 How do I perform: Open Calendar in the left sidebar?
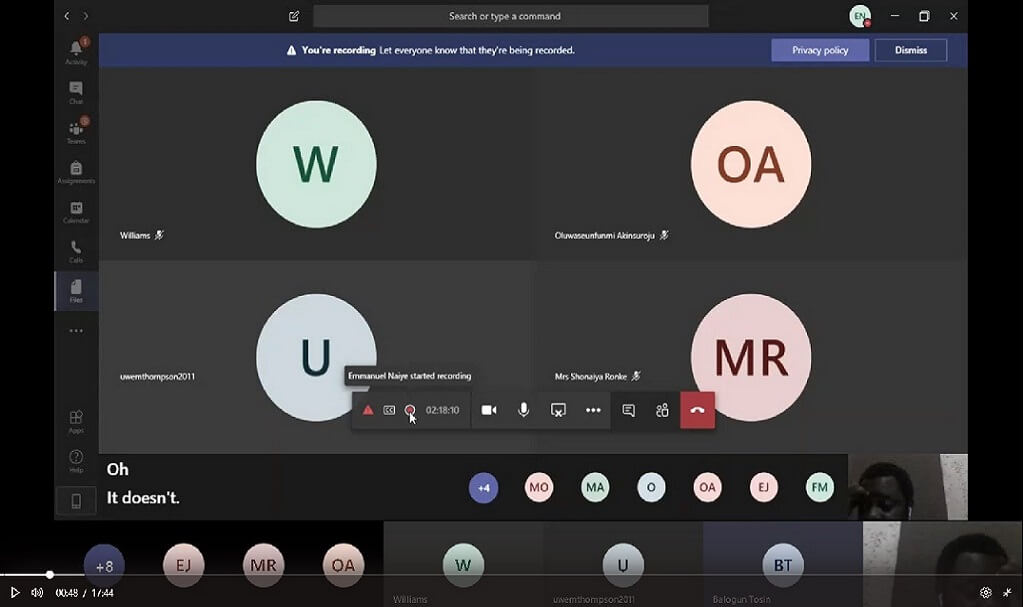[x=76, y=211]
